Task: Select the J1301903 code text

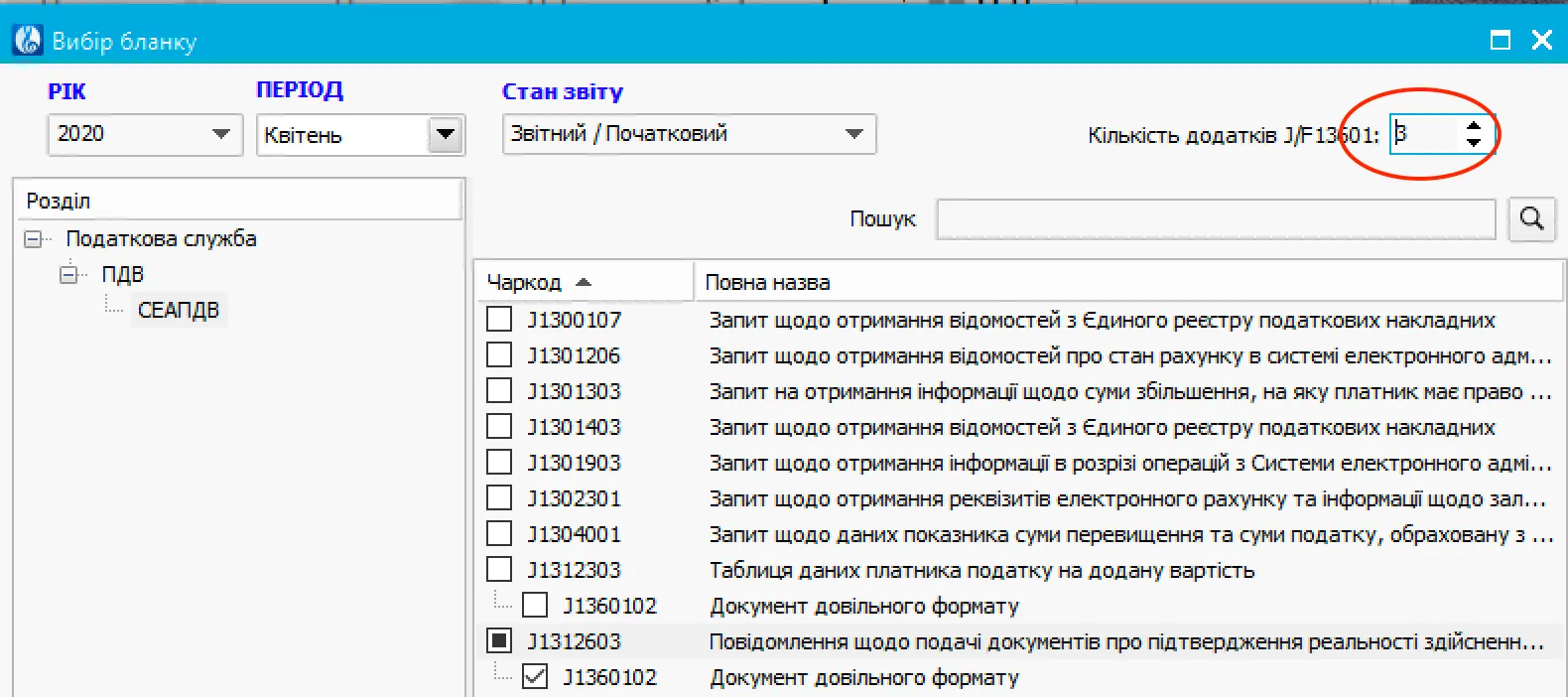Action: tap(574, 464)
